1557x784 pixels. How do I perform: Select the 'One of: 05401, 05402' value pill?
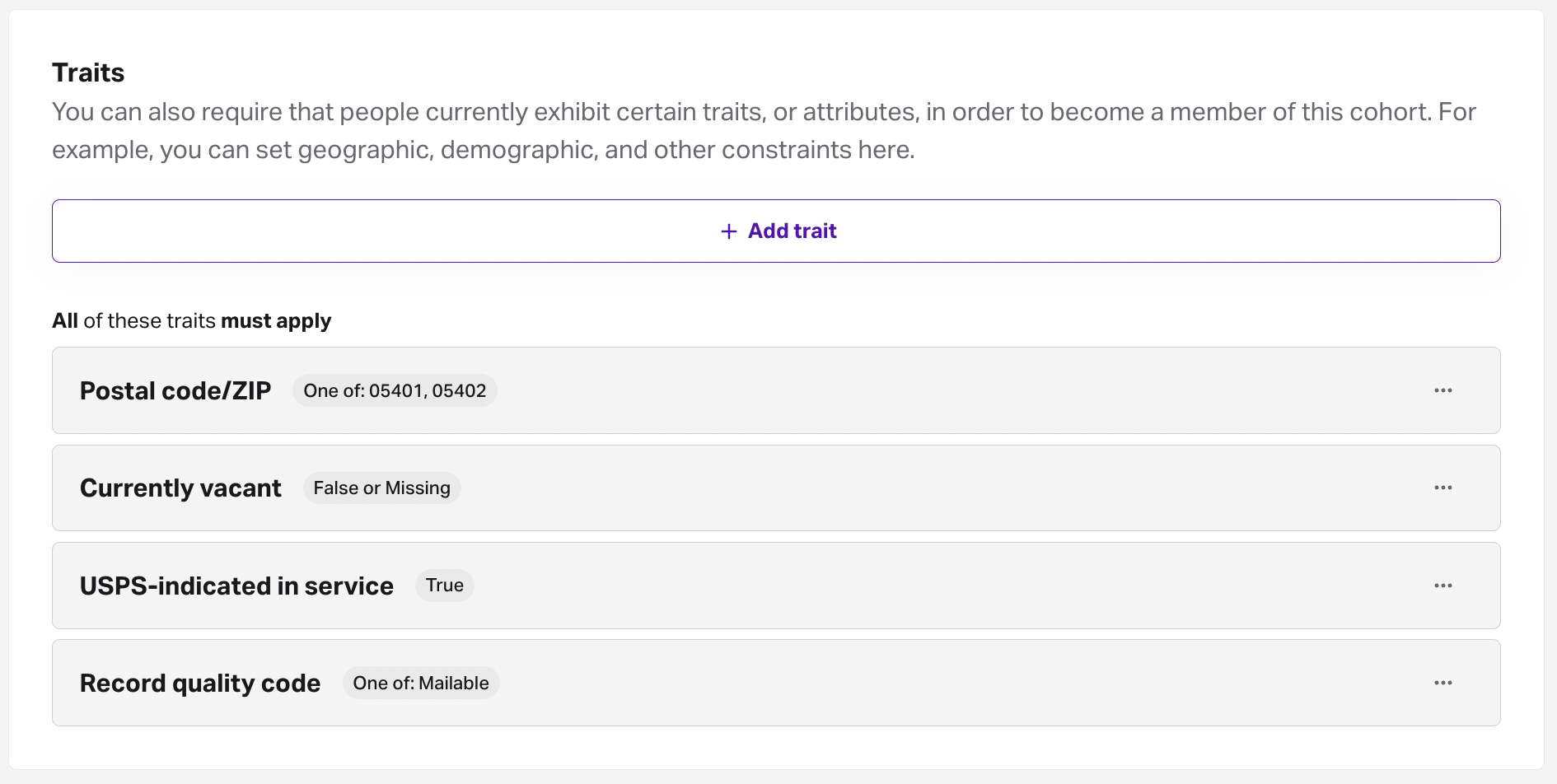point(395,390)
